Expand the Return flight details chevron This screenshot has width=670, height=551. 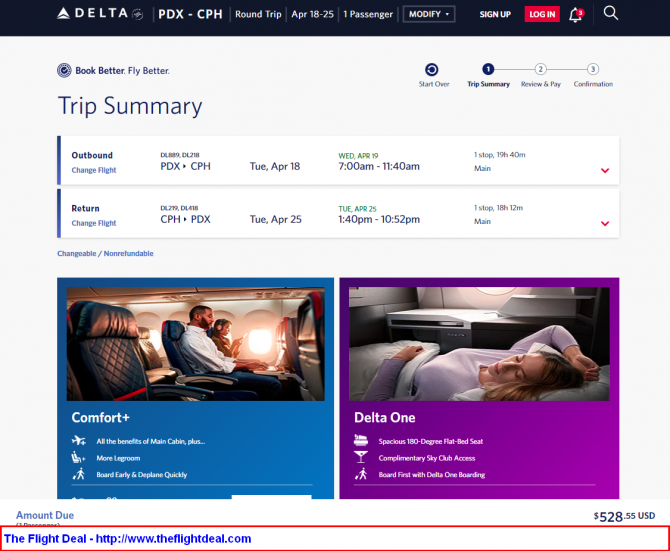click(605, 223)
